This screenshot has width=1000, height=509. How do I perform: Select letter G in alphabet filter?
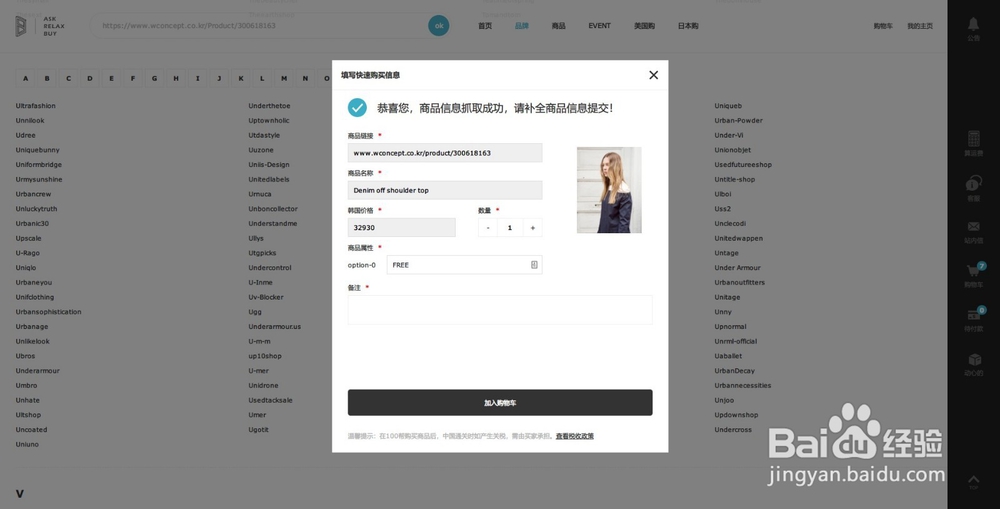(x=154, y=78)
